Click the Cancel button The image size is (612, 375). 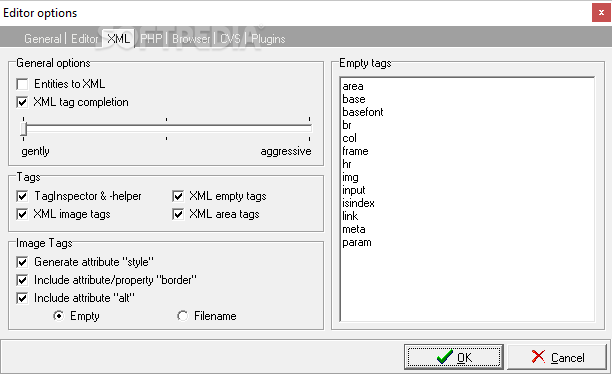click(x=557, y=357)
